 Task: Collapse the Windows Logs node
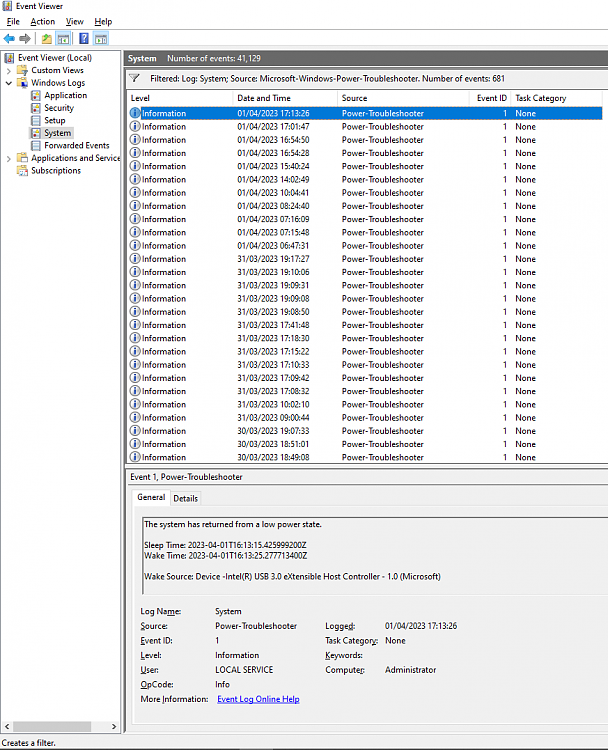click(9, 83)
